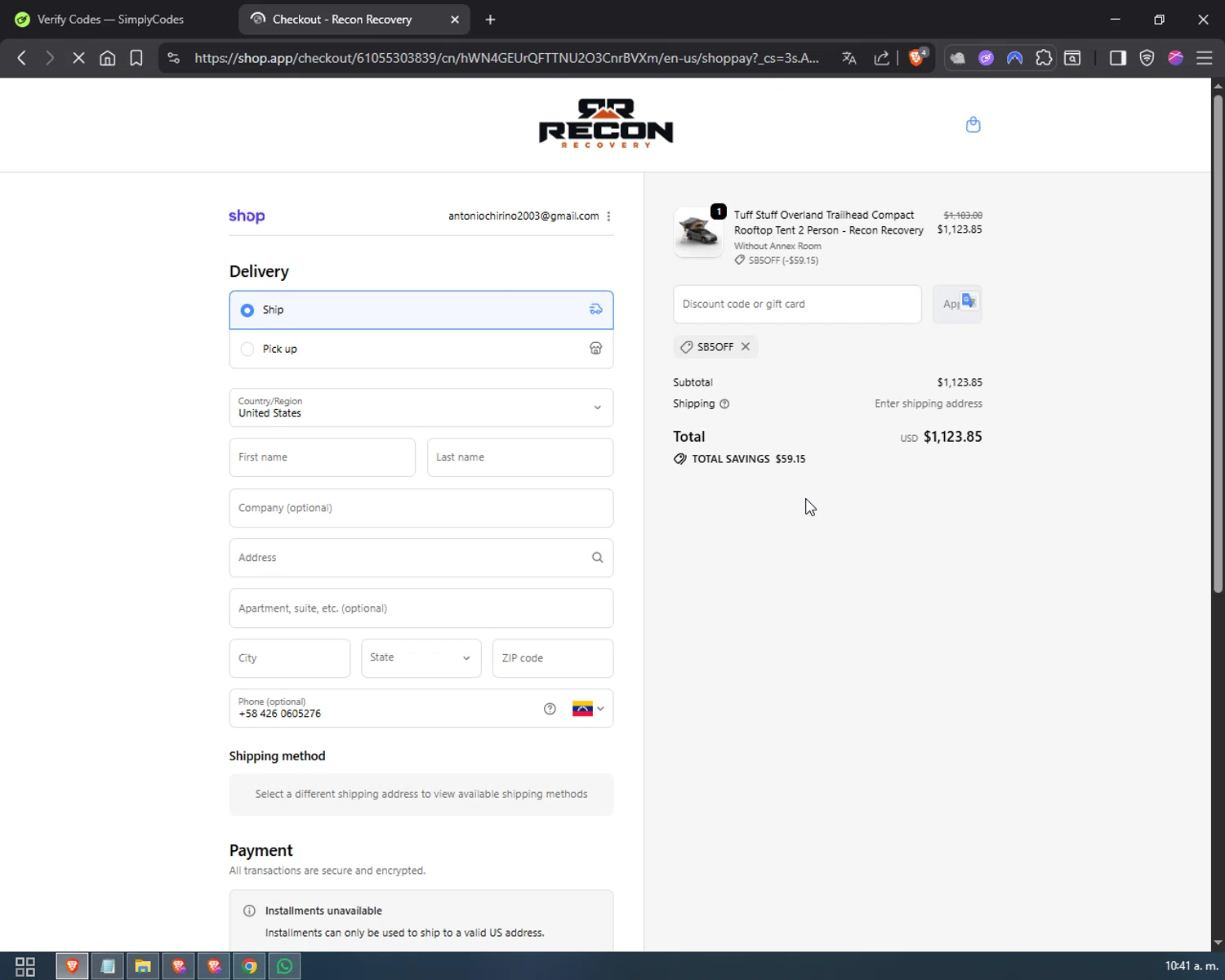Open the State dropdown
The width and height of the screenshot is (1225, 980).
pos(421,658)
